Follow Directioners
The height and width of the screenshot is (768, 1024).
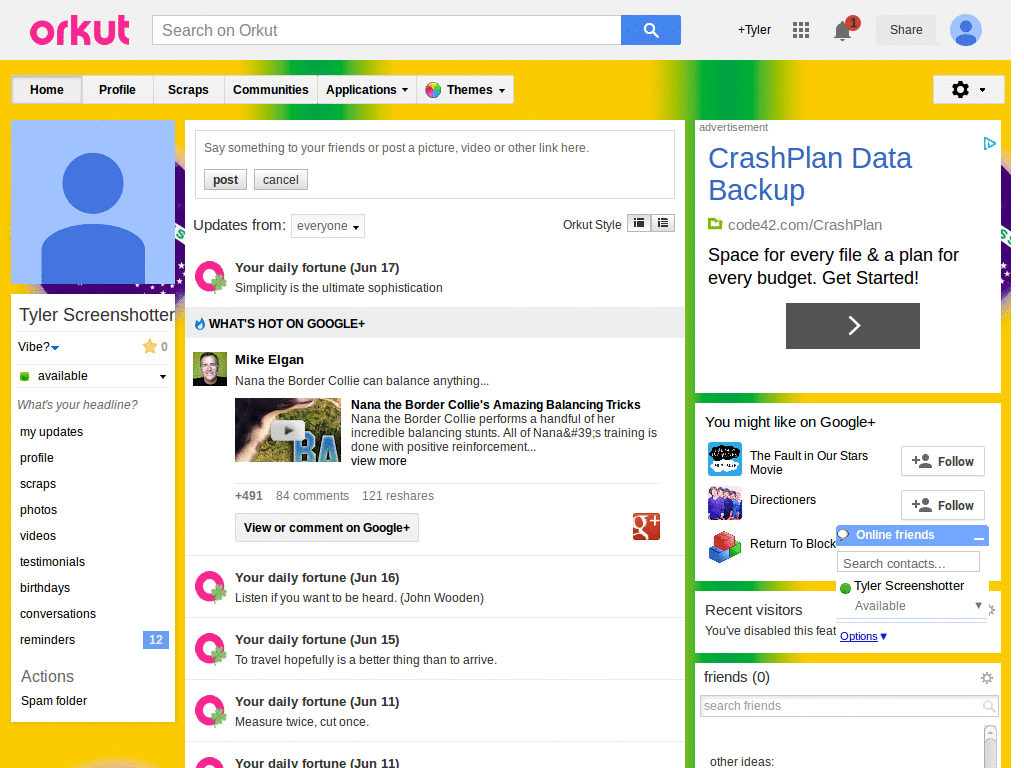pyautogui.click(x=942, y=505)
